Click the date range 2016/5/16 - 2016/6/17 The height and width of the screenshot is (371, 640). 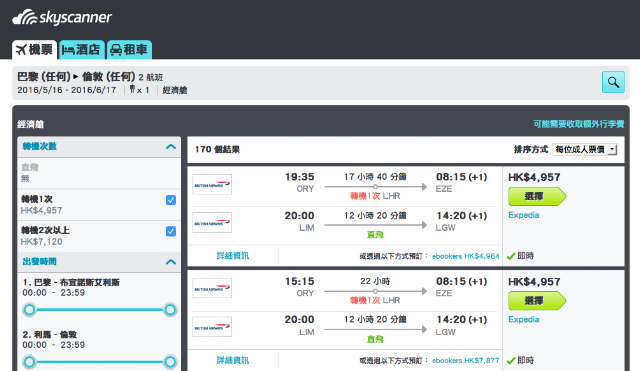point(67,90)
